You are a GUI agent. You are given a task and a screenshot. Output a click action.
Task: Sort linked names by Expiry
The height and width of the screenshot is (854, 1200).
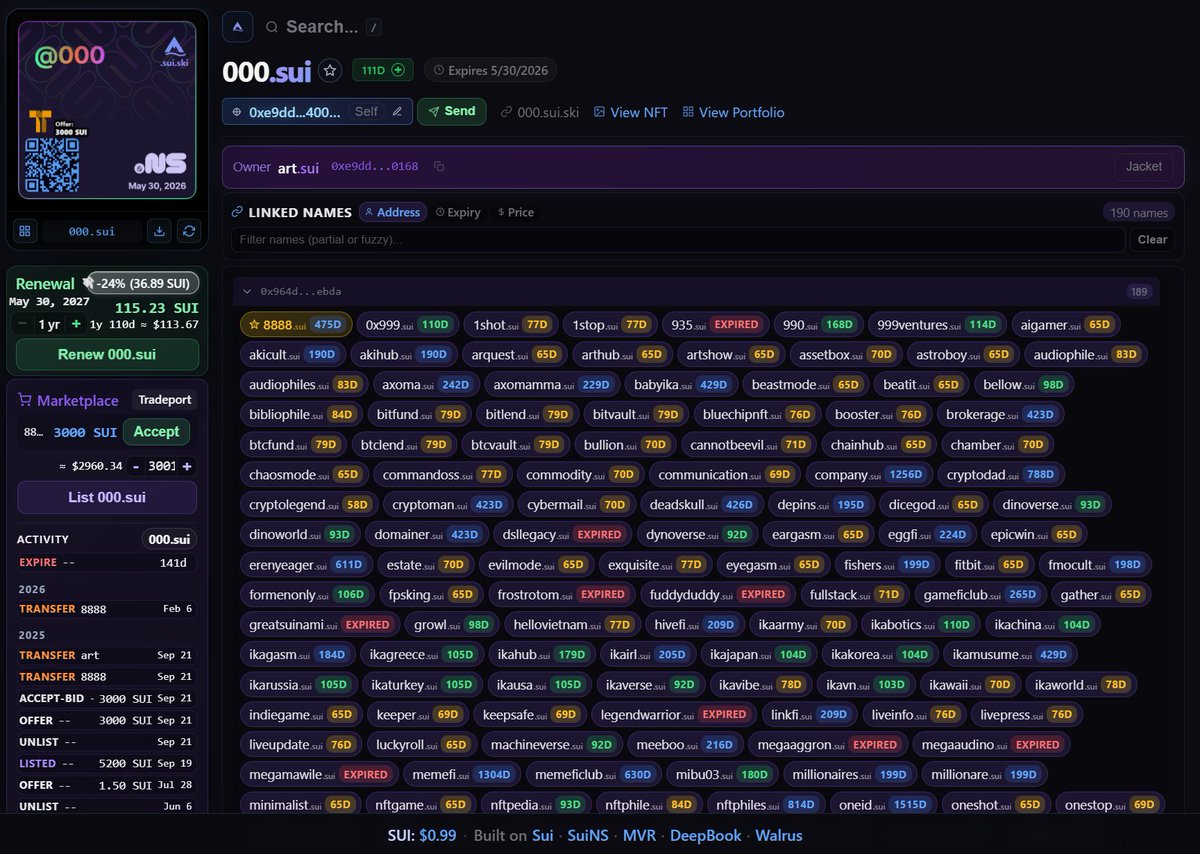[x=458, y=212]
